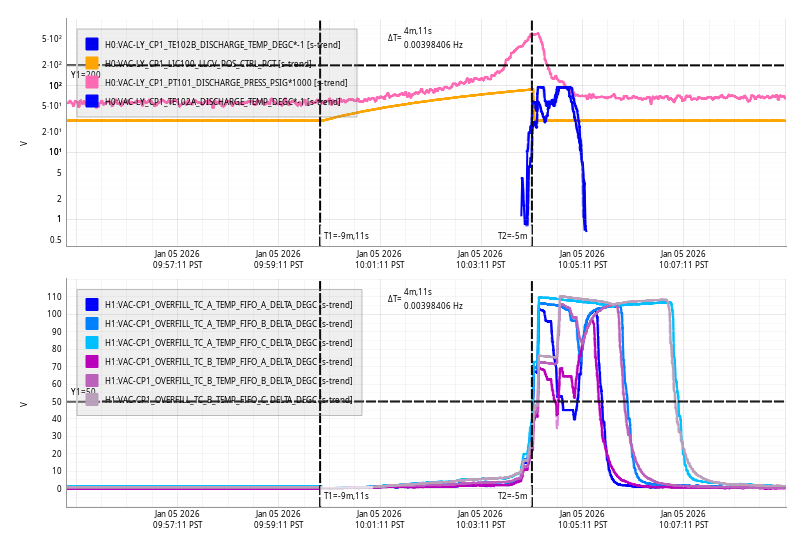Click the orange LIC100_LLCV_POS_CTRL legend swatch

[92, 63]
